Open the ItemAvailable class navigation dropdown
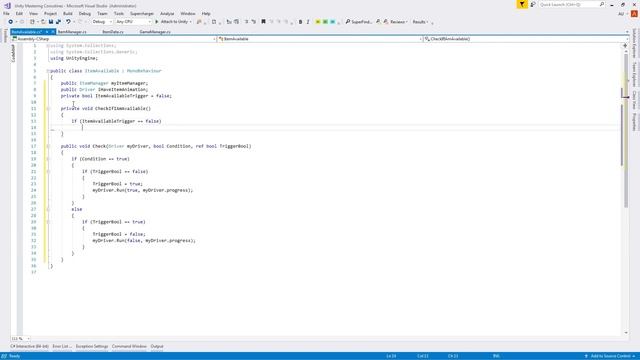The width and height of the screenshot is (640, 360). tap(320, 39)
